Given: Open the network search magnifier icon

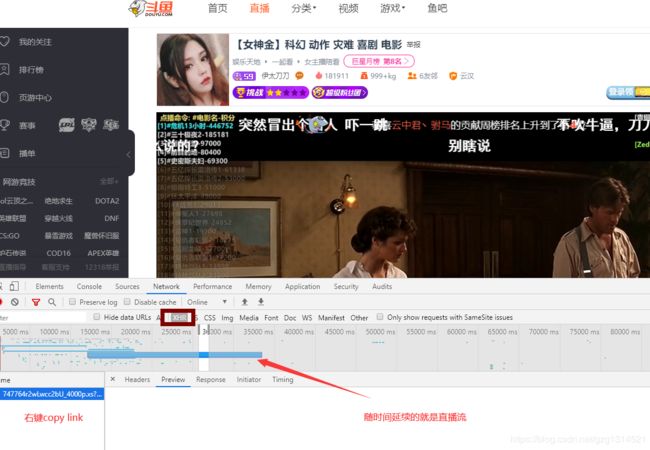Looking at the screenshot, I should (x=52, y=302).
